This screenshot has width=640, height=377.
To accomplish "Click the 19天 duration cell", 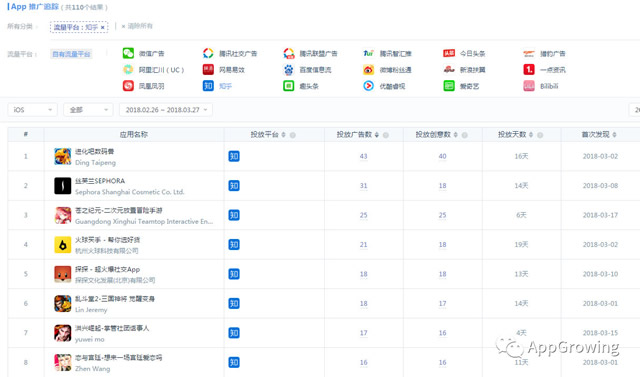I will (521, 244).
